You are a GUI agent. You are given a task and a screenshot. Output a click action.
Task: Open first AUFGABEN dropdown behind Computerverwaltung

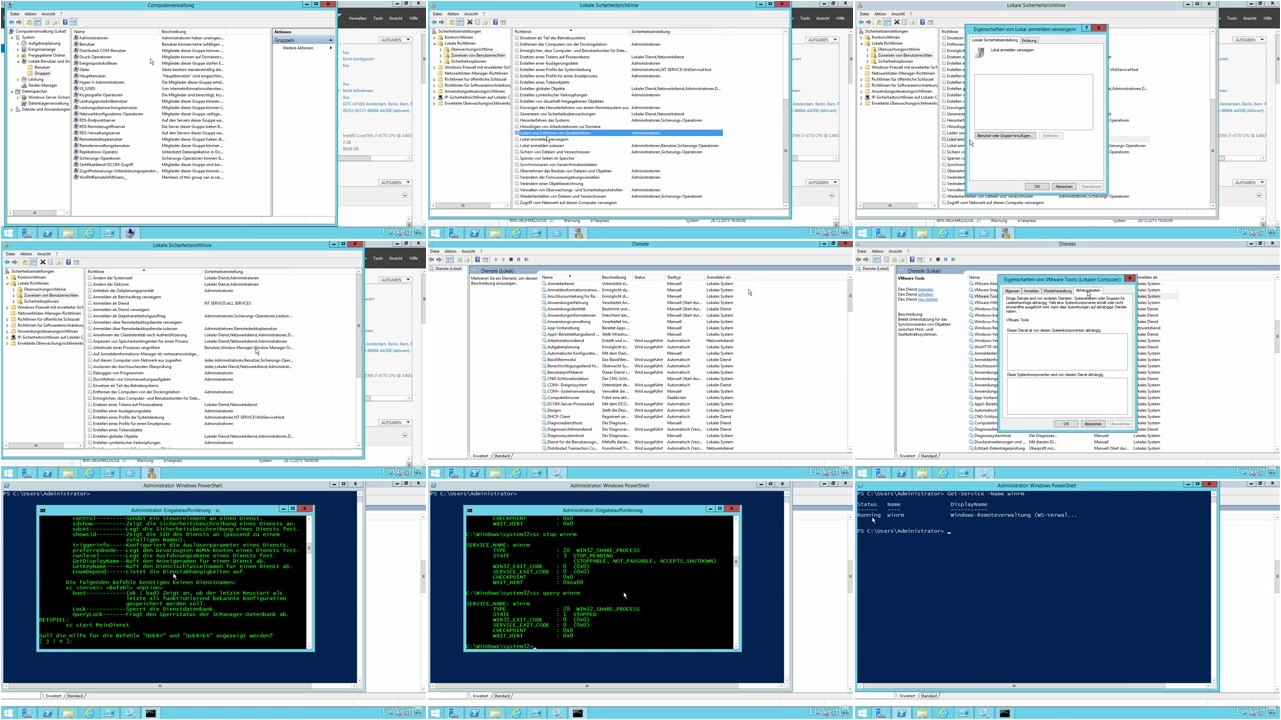coord(396,40)
